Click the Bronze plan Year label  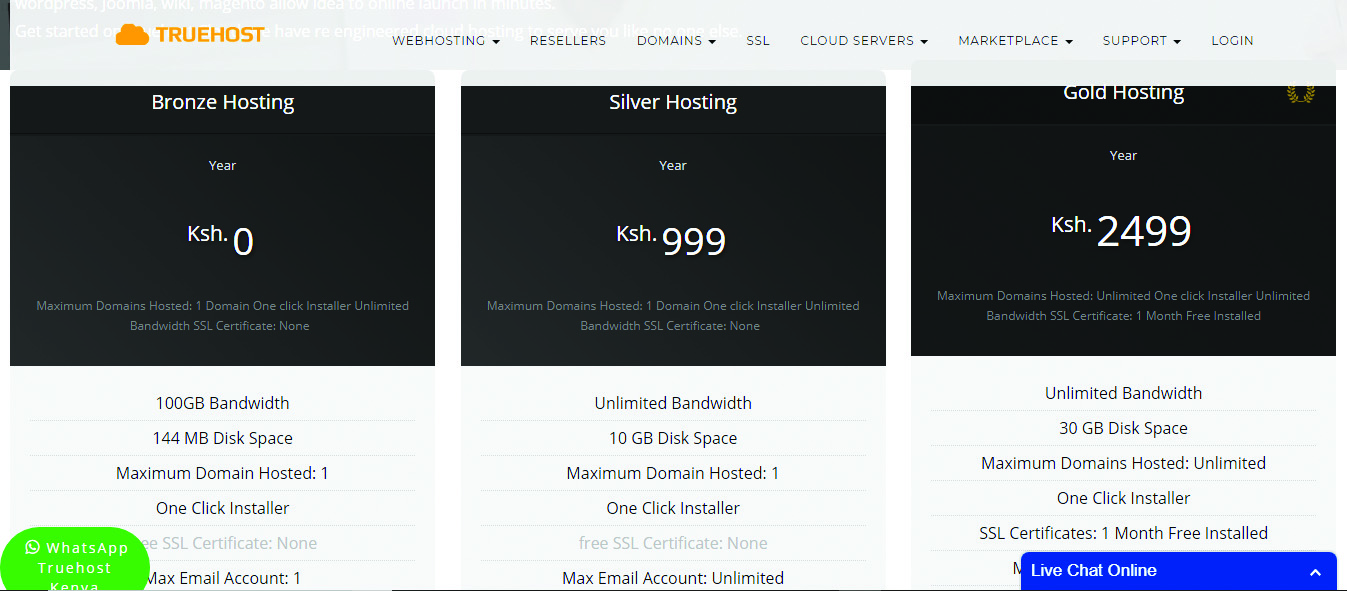(223, 165)
